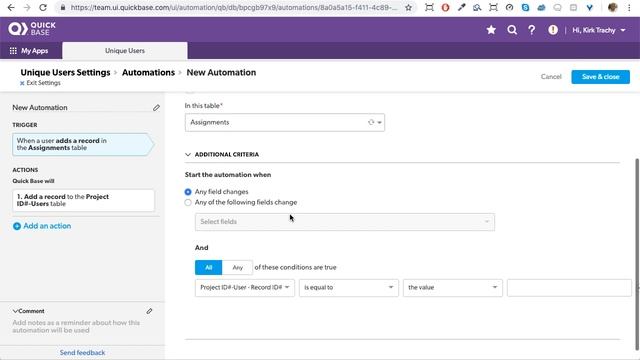The image size is (640, 360).
Task: Click the blue cloud extension icon
Action: point(541,7)
